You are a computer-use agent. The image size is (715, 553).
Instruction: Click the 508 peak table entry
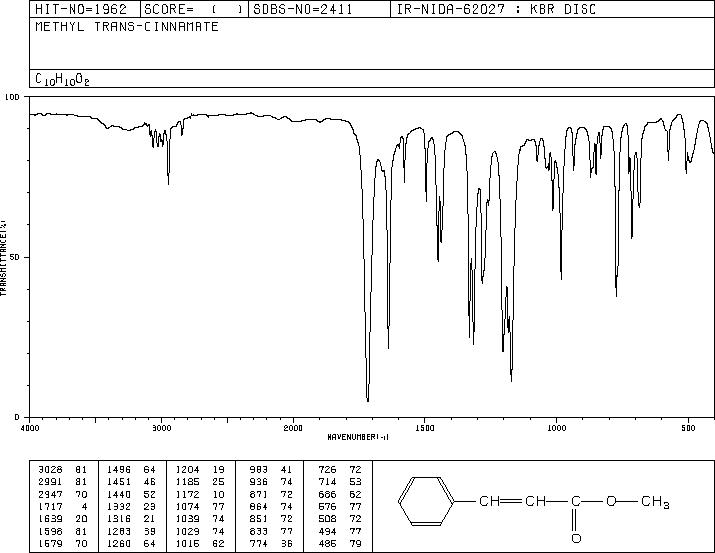click(x=340, y=519)
